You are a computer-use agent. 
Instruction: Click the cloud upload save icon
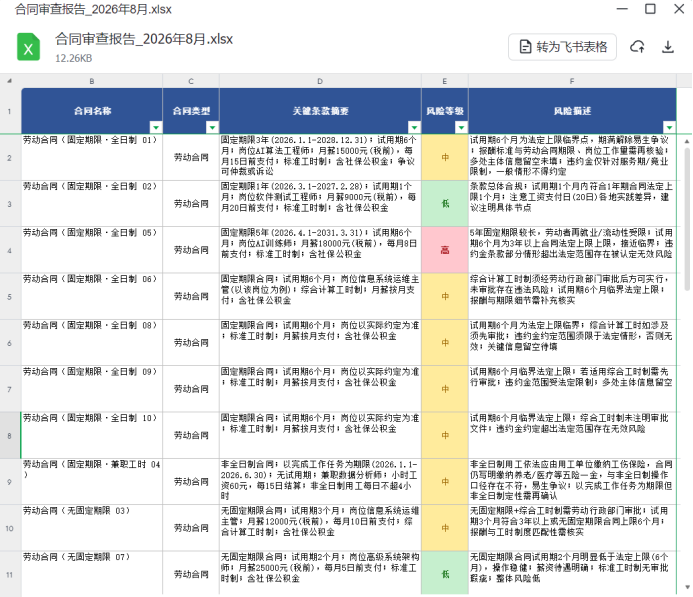pos(637,47)
